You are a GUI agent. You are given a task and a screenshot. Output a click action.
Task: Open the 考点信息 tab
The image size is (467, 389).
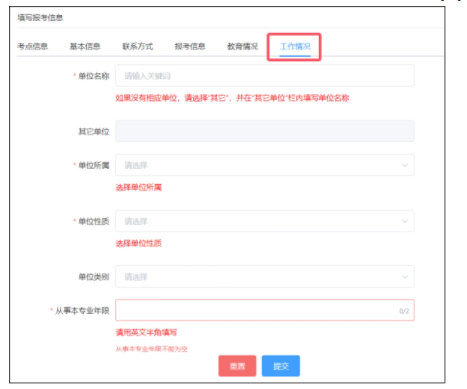pyautogui.click(x=32, y=46)
